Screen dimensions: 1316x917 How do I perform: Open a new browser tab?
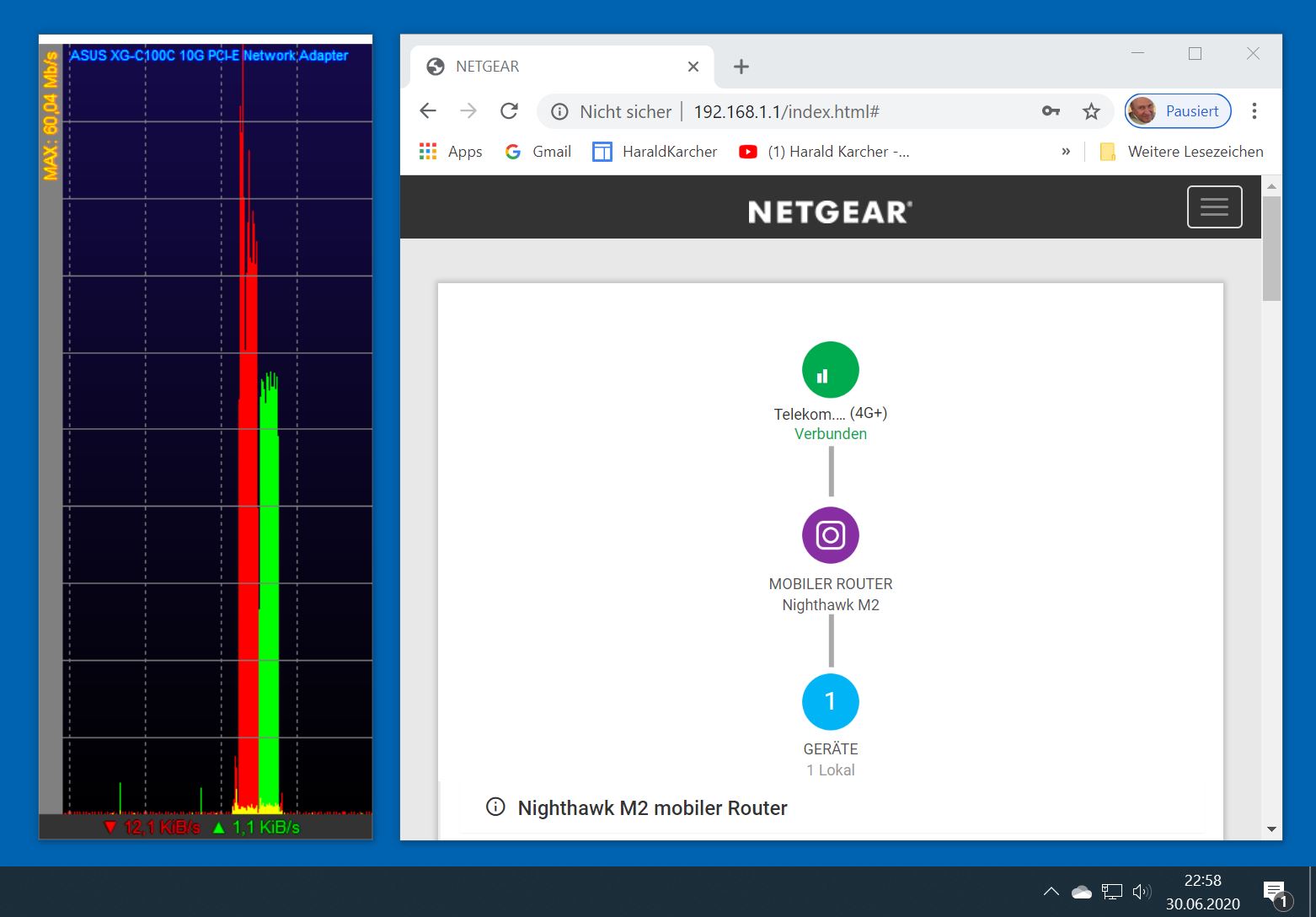[x=741, y=67]
